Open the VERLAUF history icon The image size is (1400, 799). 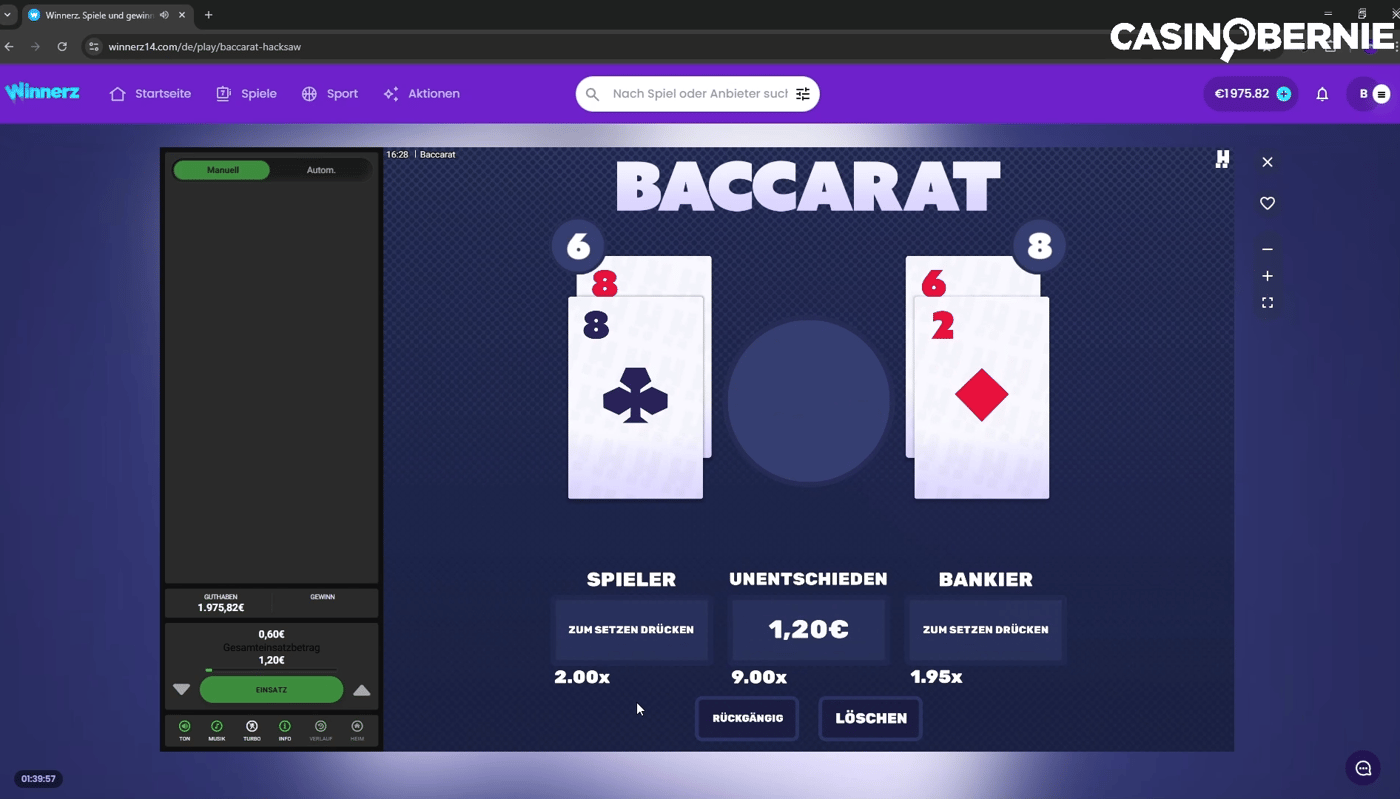[321, 727]
